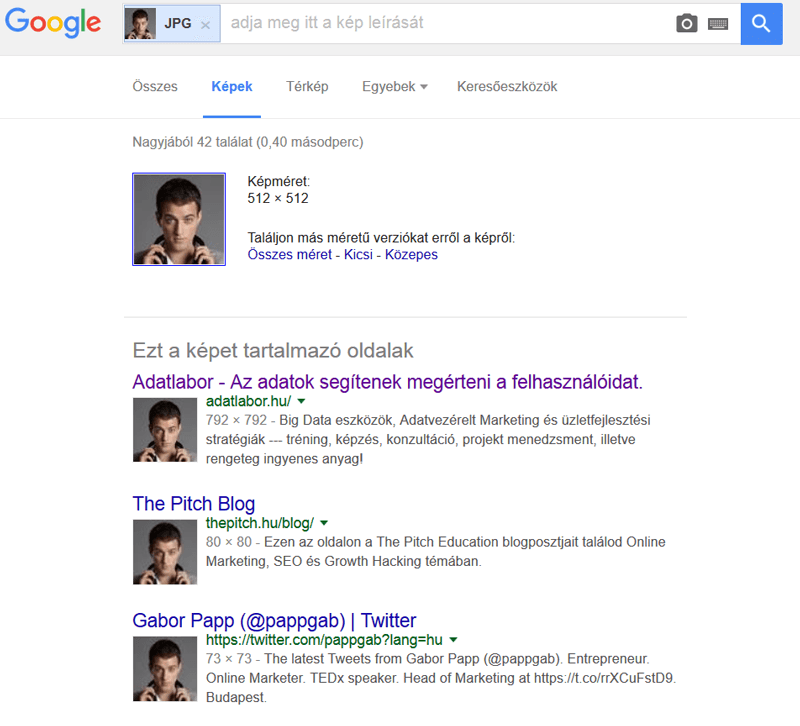Click the Adatlabor result thumbnail
Image resolution: width=800 pixels, height=726 pixels.
(164, 430)
